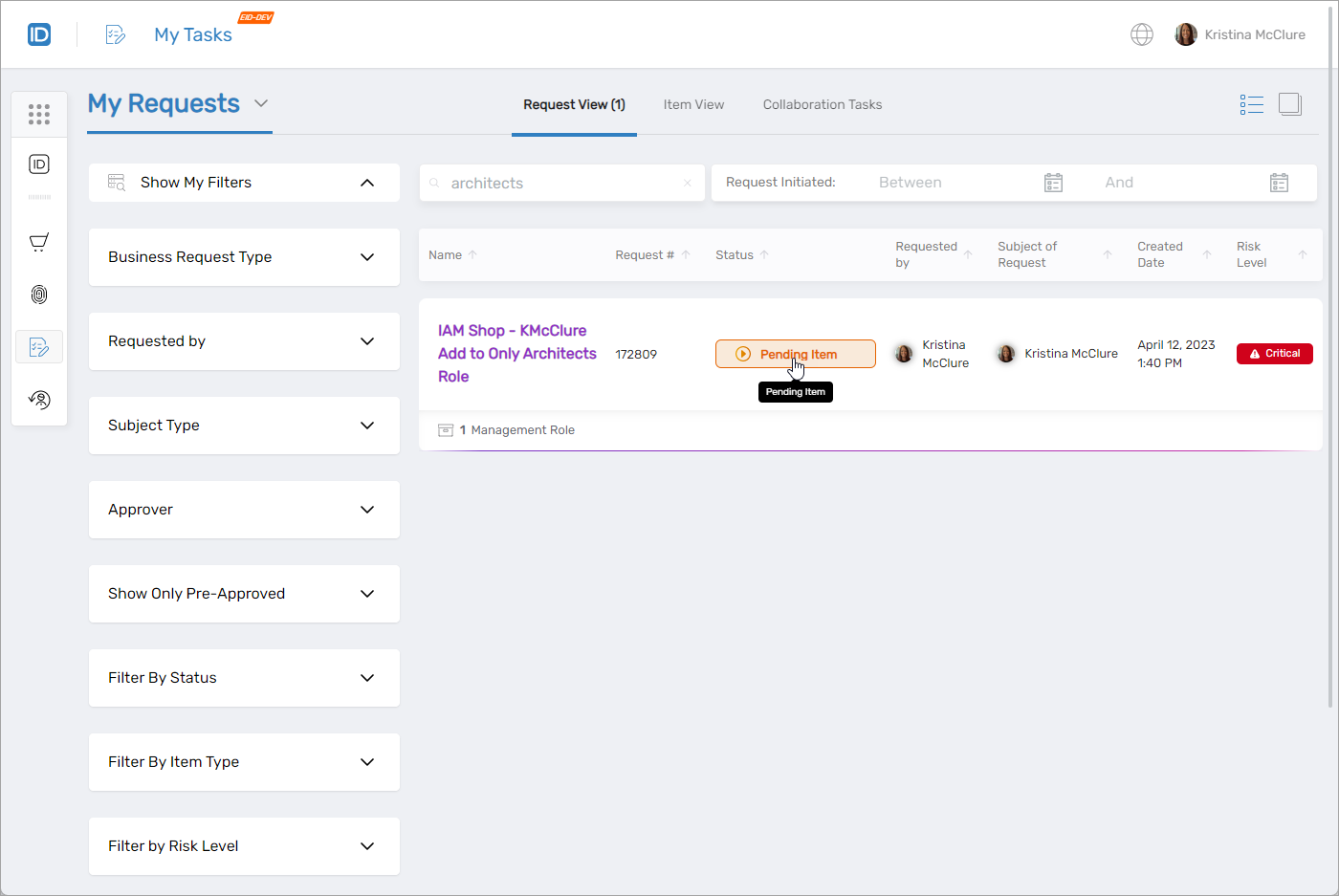Viewport: 1339px width, 896px height.
Task: Expand the Business Request Type filter
Action: click(367, 257)
